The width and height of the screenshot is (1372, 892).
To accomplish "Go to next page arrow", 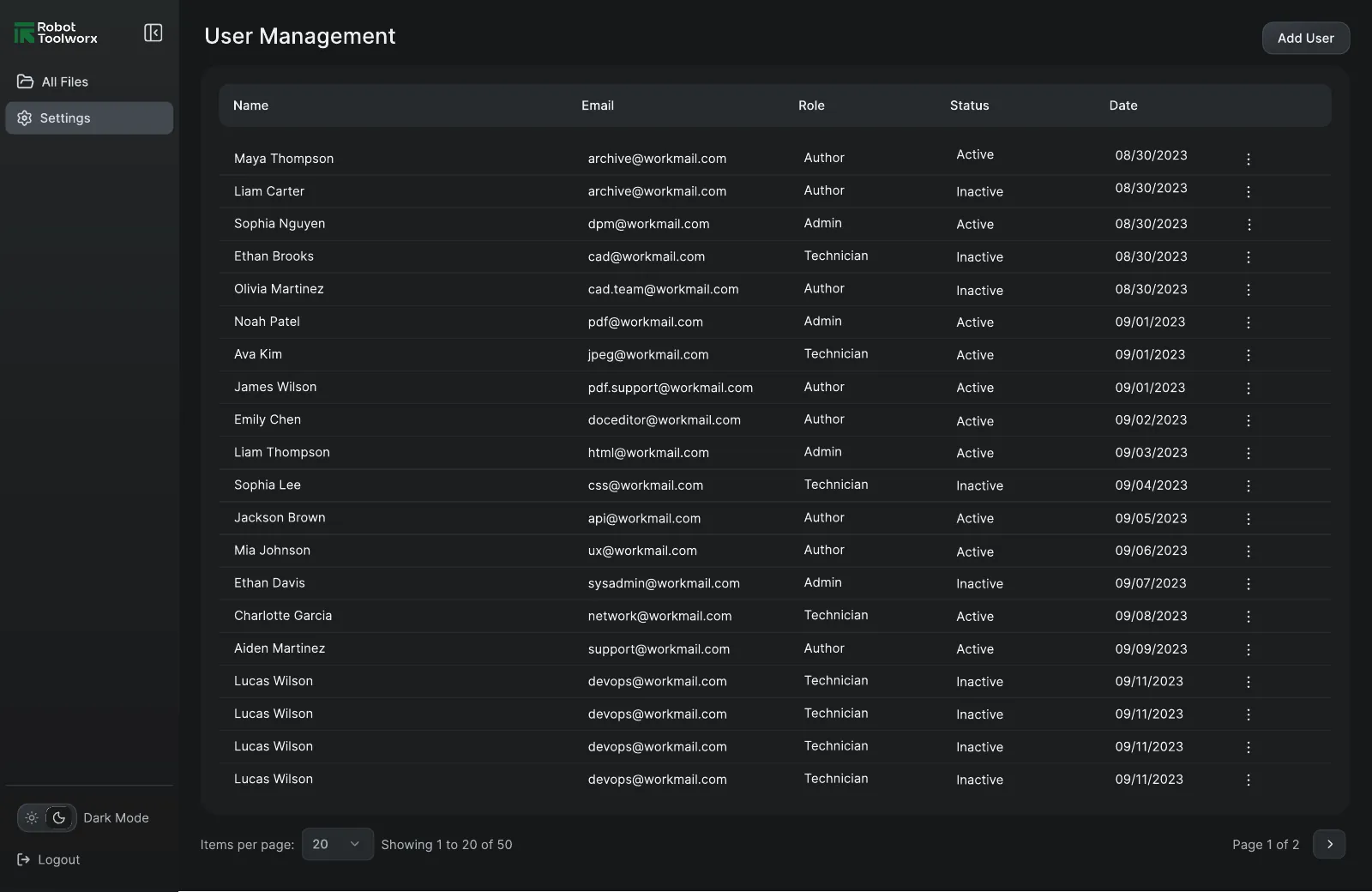I will (x=1329, y=844).
